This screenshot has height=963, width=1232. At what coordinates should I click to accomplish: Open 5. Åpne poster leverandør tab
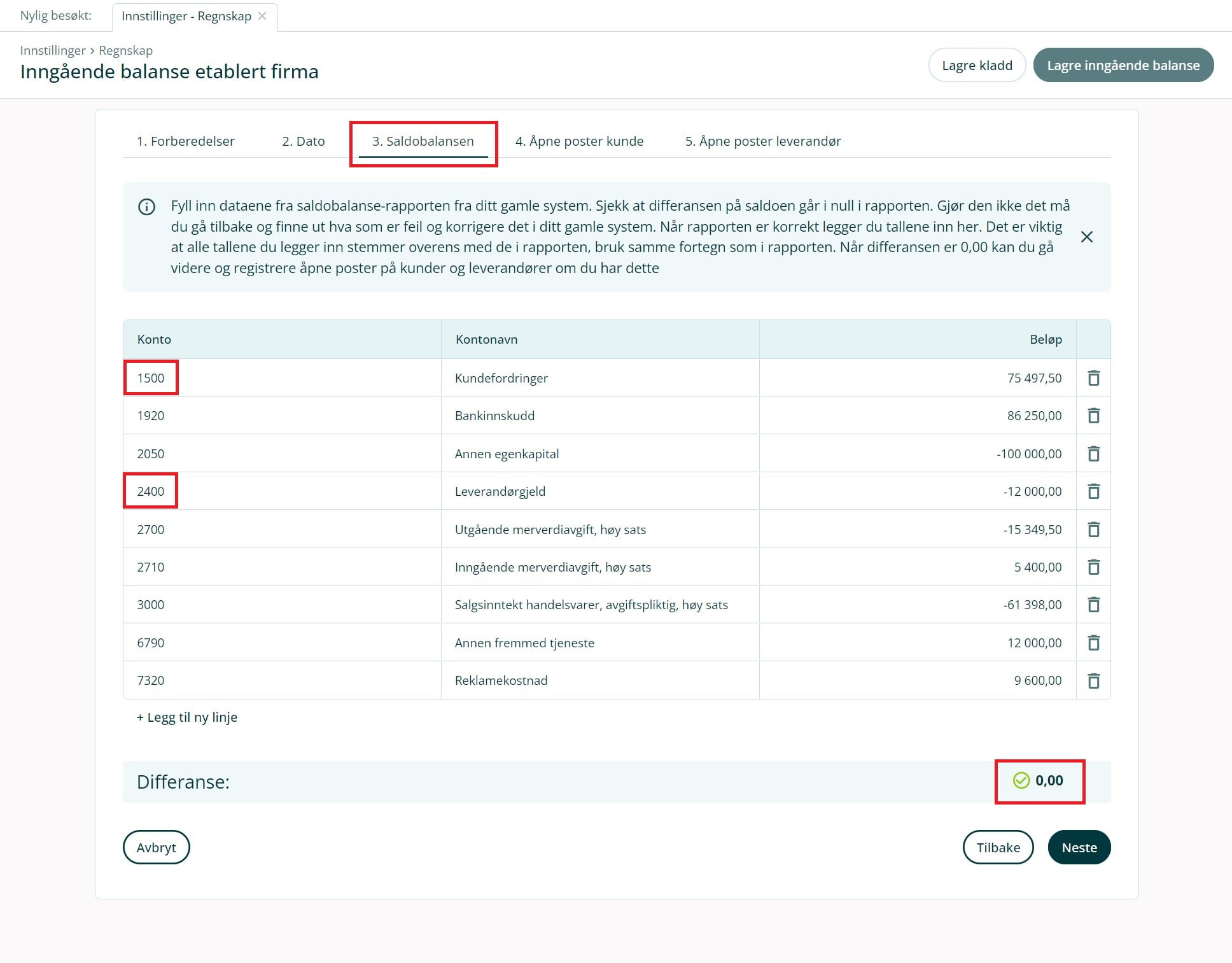pos(762,141)
